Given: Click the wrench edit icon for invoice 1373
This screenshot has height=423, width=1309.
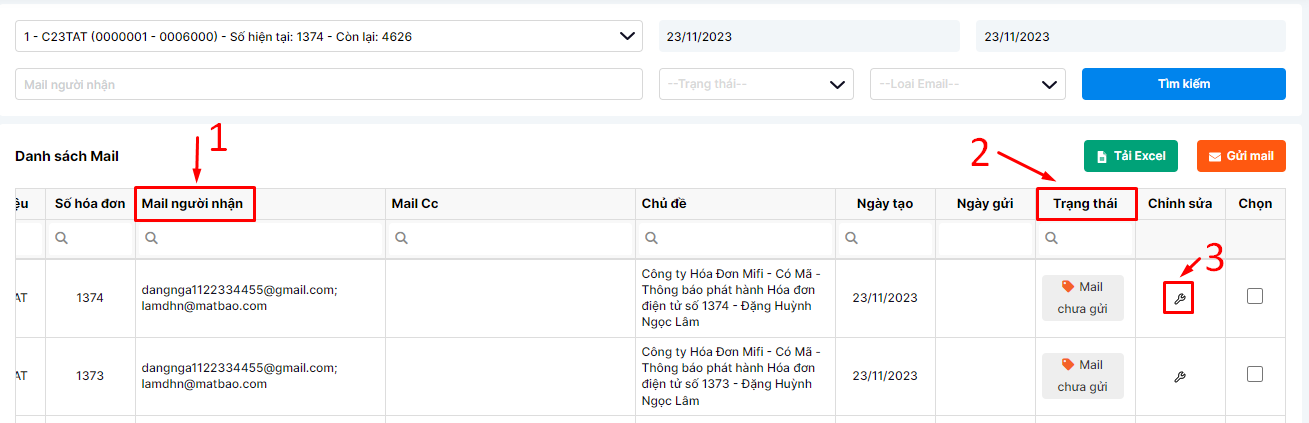Looking at the screenshot, I should tap(1179, 377).
